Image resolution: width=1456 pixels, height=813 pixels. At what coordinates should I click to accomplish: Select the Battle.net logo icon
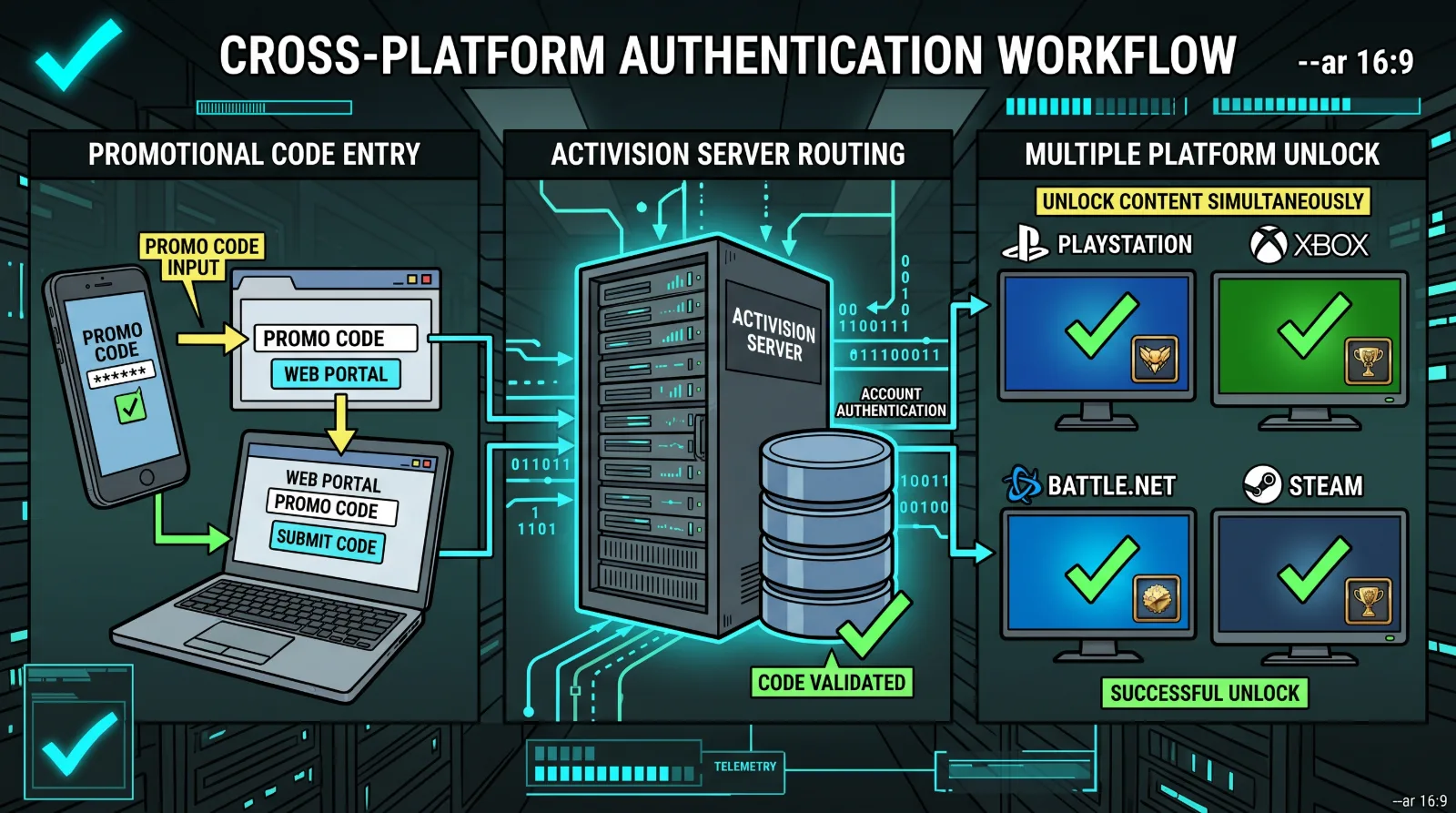pyautogui.click(x=1022, y=484)
